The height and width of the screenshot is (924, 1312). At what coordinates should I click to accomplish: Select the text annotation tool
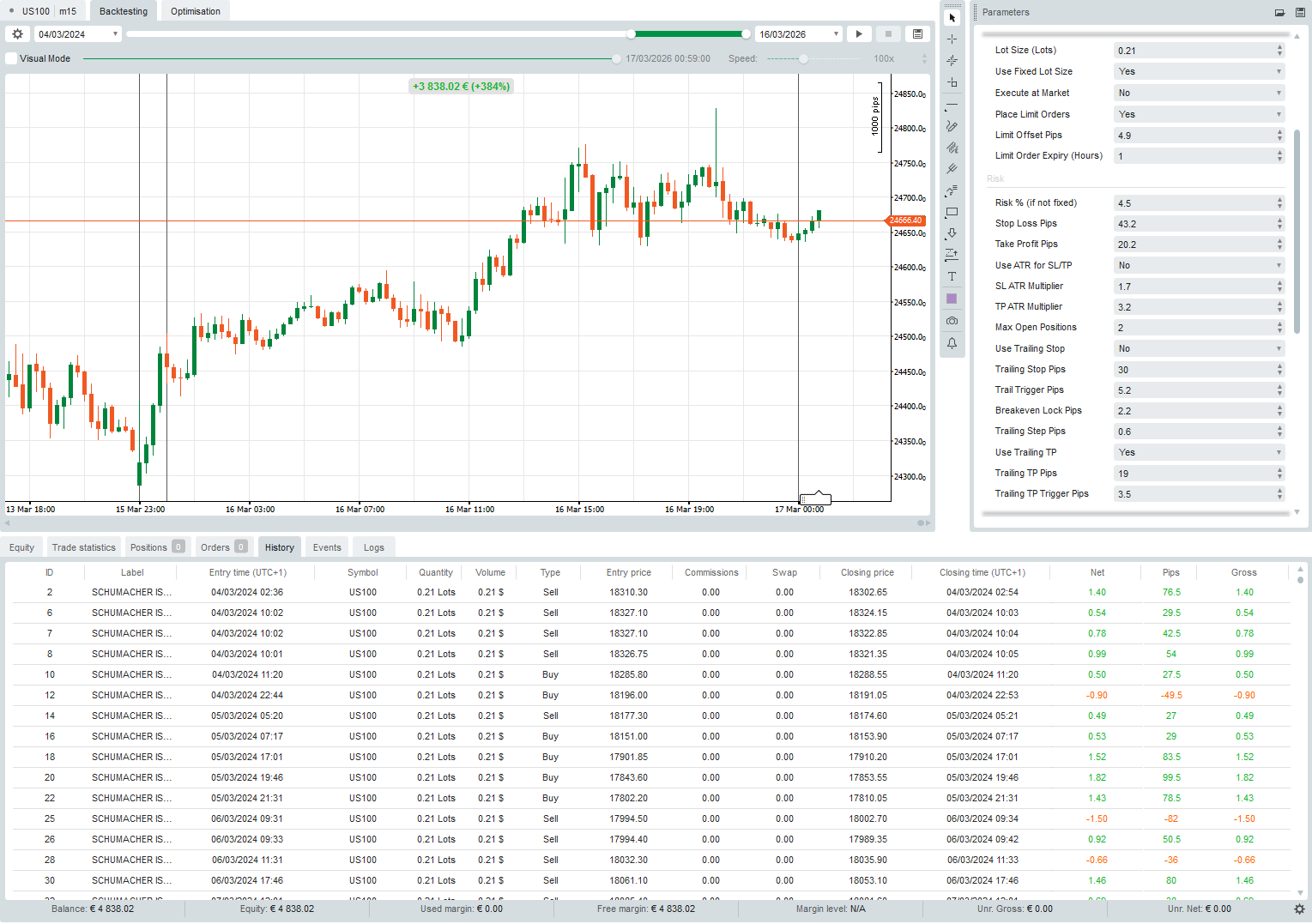tap(952, 276)
